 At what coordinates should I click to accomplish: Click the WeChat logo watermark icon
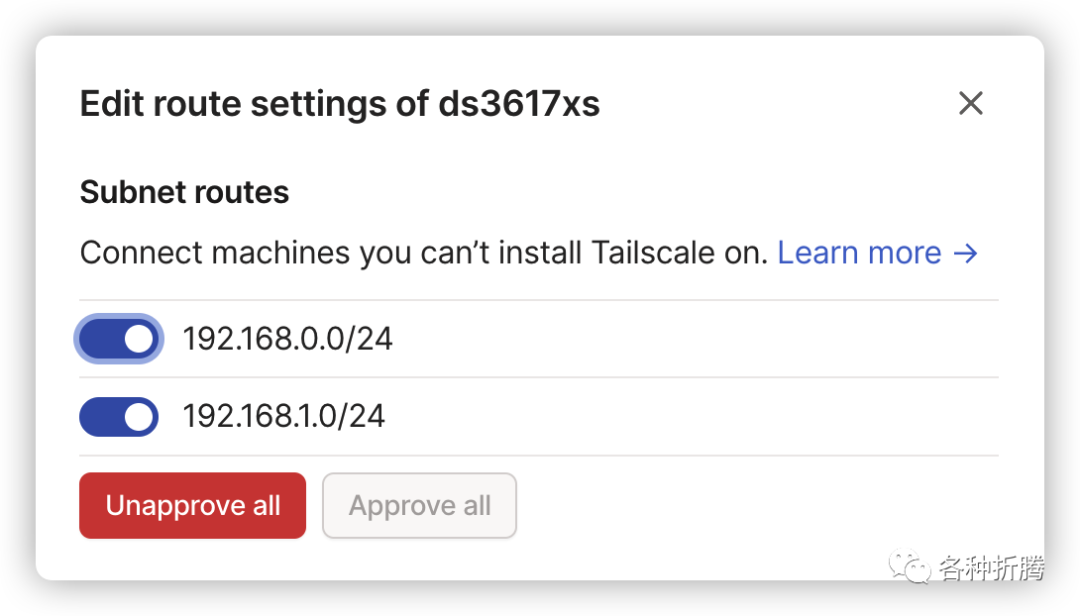[x=909, y=566]
